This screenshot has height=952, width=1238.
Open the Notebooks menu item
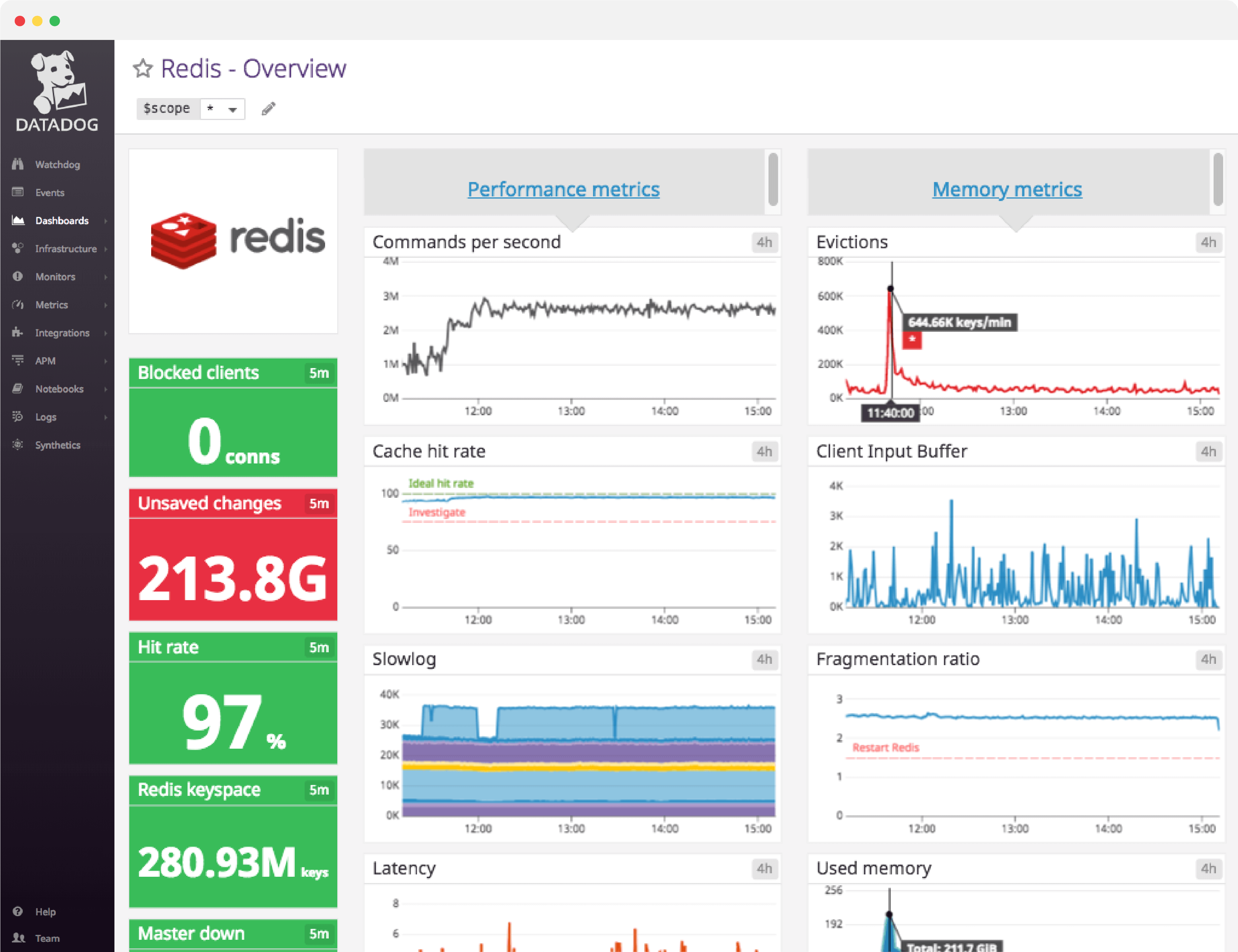point(59,389)
